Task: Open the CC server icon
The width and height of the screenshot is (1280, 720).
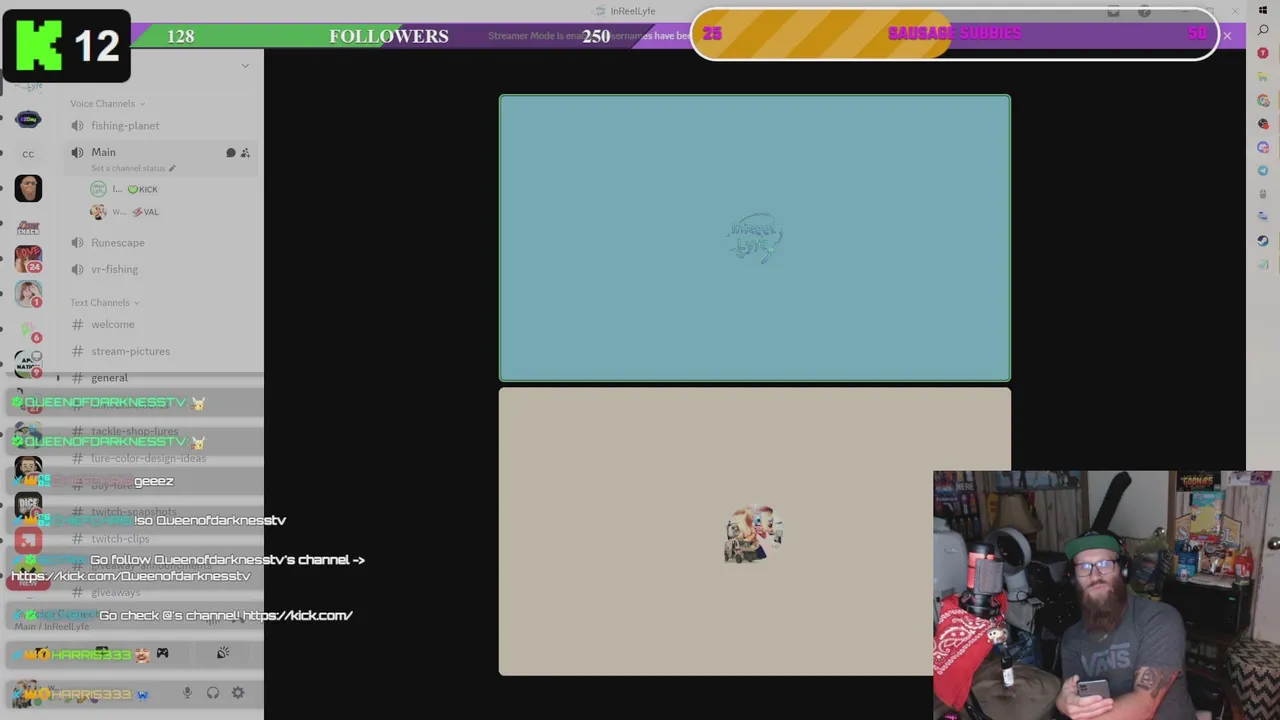Action: [x=28, y=154]
